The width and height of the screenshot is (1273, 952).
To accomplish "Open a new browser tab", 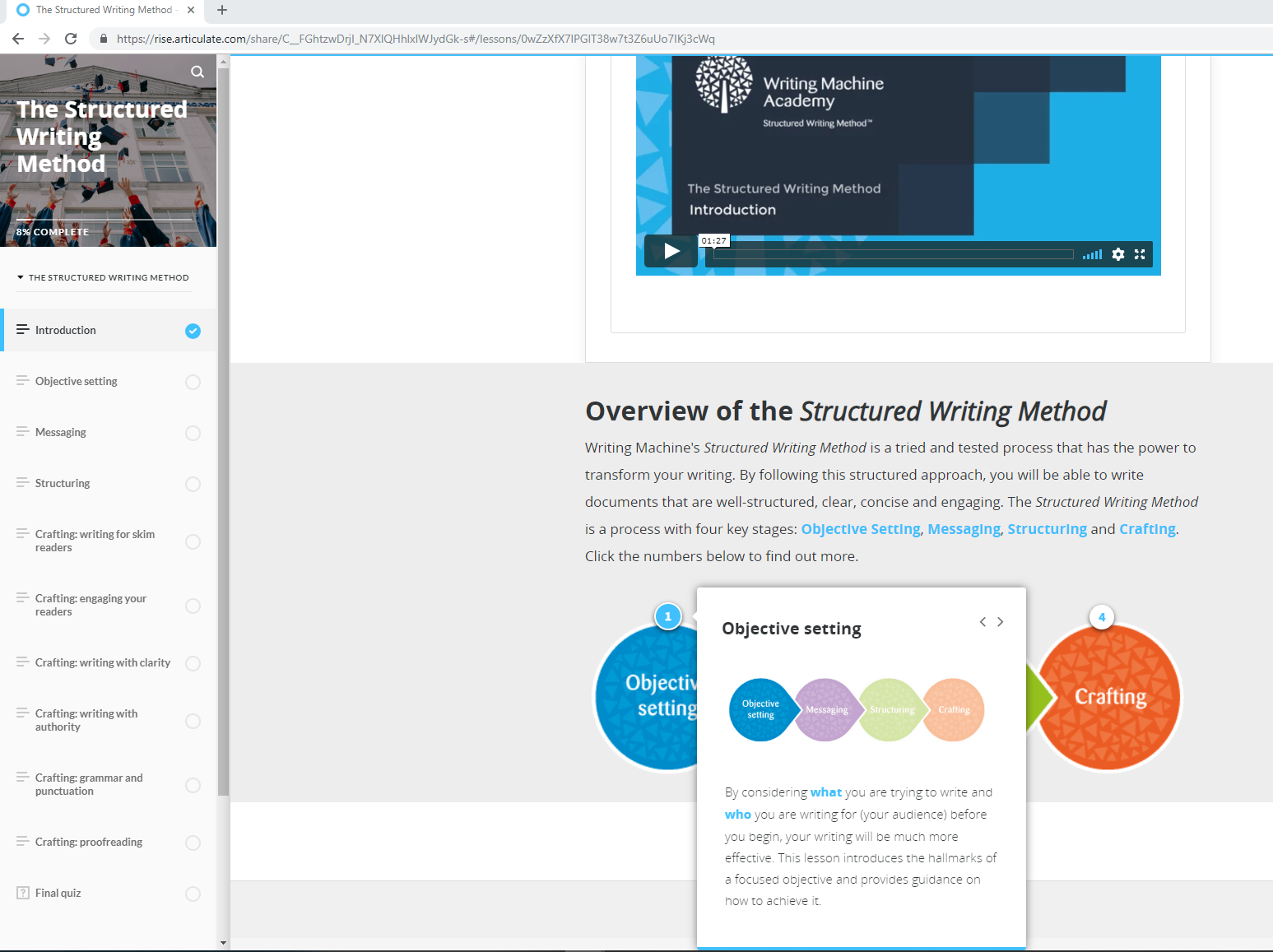I will 222,10.
